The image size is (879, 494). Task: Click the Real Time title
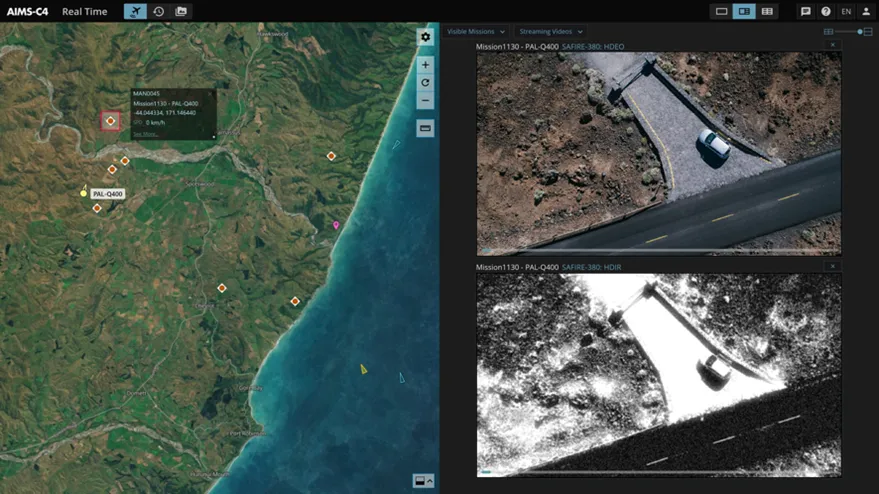pos(85,11)
